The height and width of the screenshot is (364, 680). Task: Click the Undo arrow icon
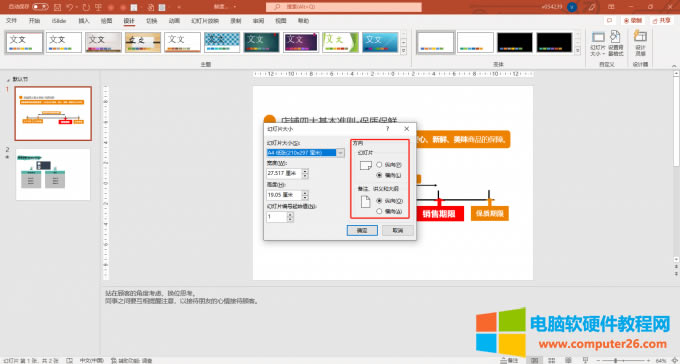pos(70,7)
